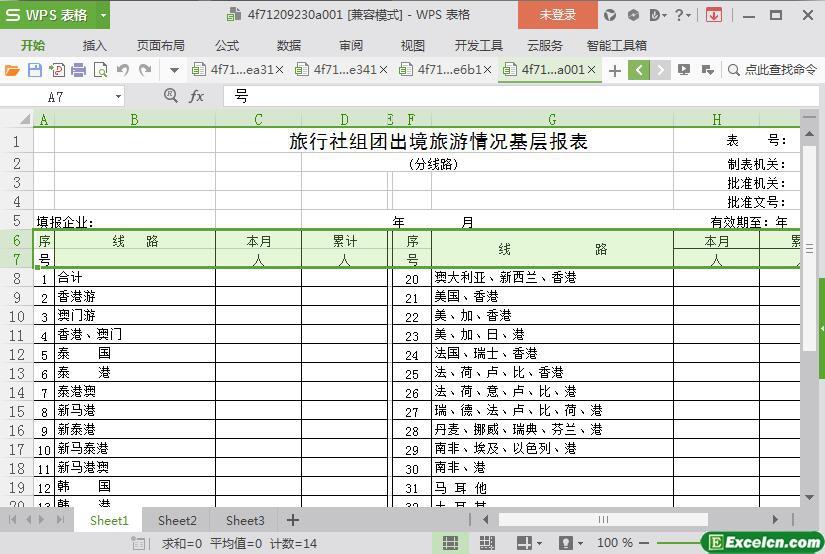
Task: Open the 开始 ribbon tab
Action: 33,46
